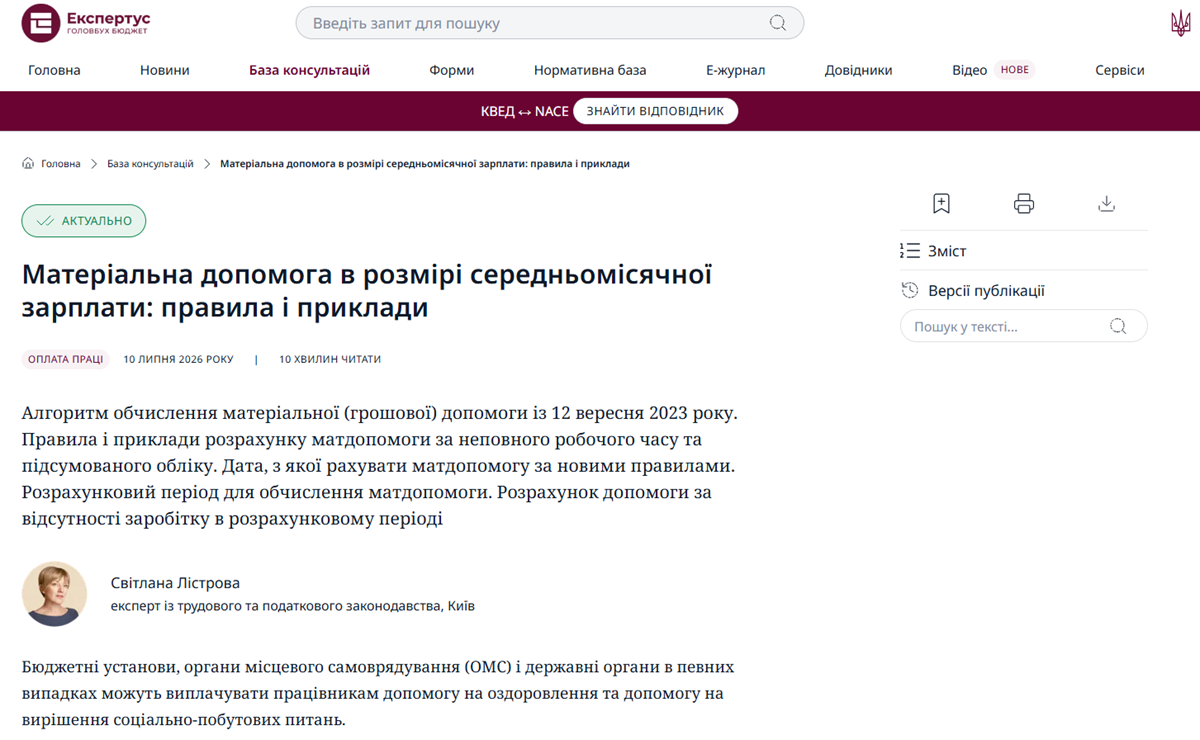Download the article with the download icon
1200x740 pixels.
coord(1106,204)
